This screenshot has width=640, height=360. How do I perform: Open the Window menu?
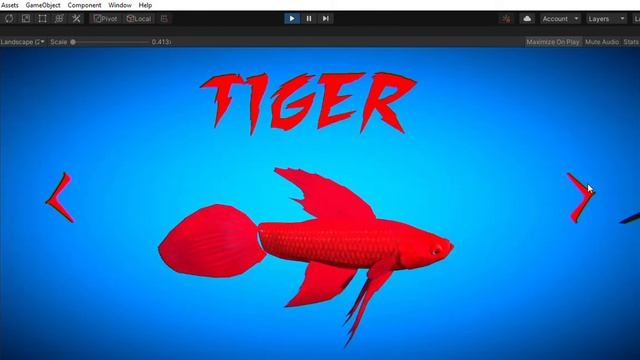120,5
